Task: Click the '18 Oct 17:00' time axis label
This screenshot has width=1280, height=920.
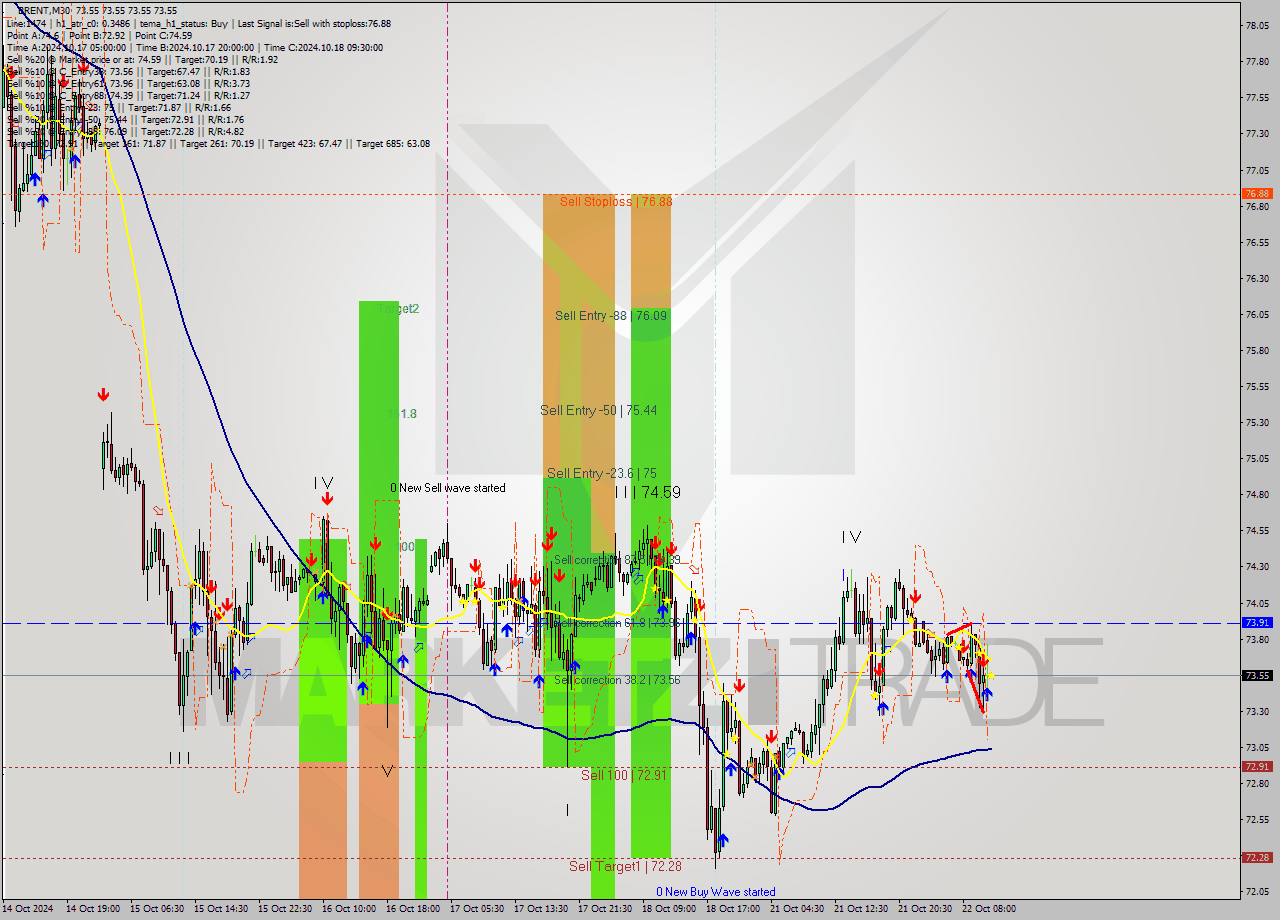Action: coord(734,909)
